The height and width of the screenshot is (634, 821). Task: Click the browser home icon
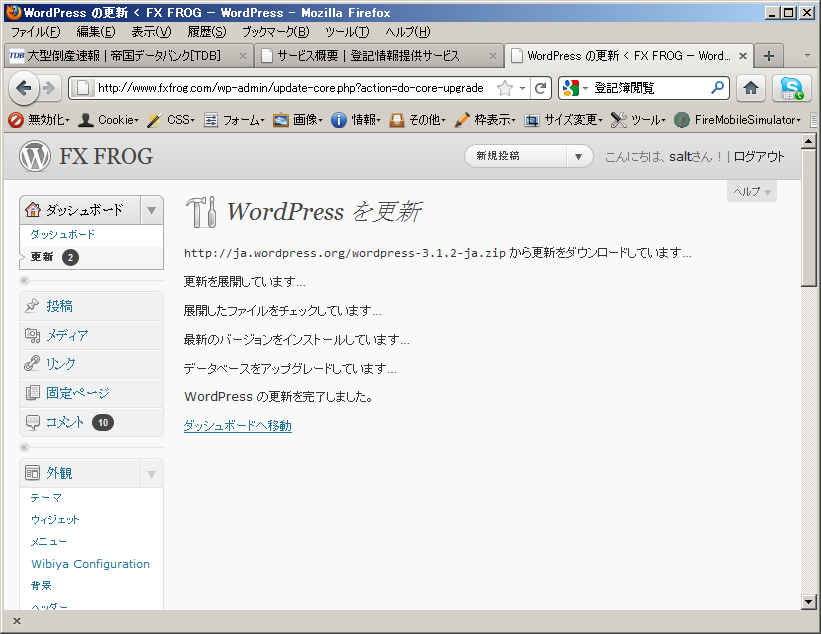pyautogui.click(x=751, y=88)
